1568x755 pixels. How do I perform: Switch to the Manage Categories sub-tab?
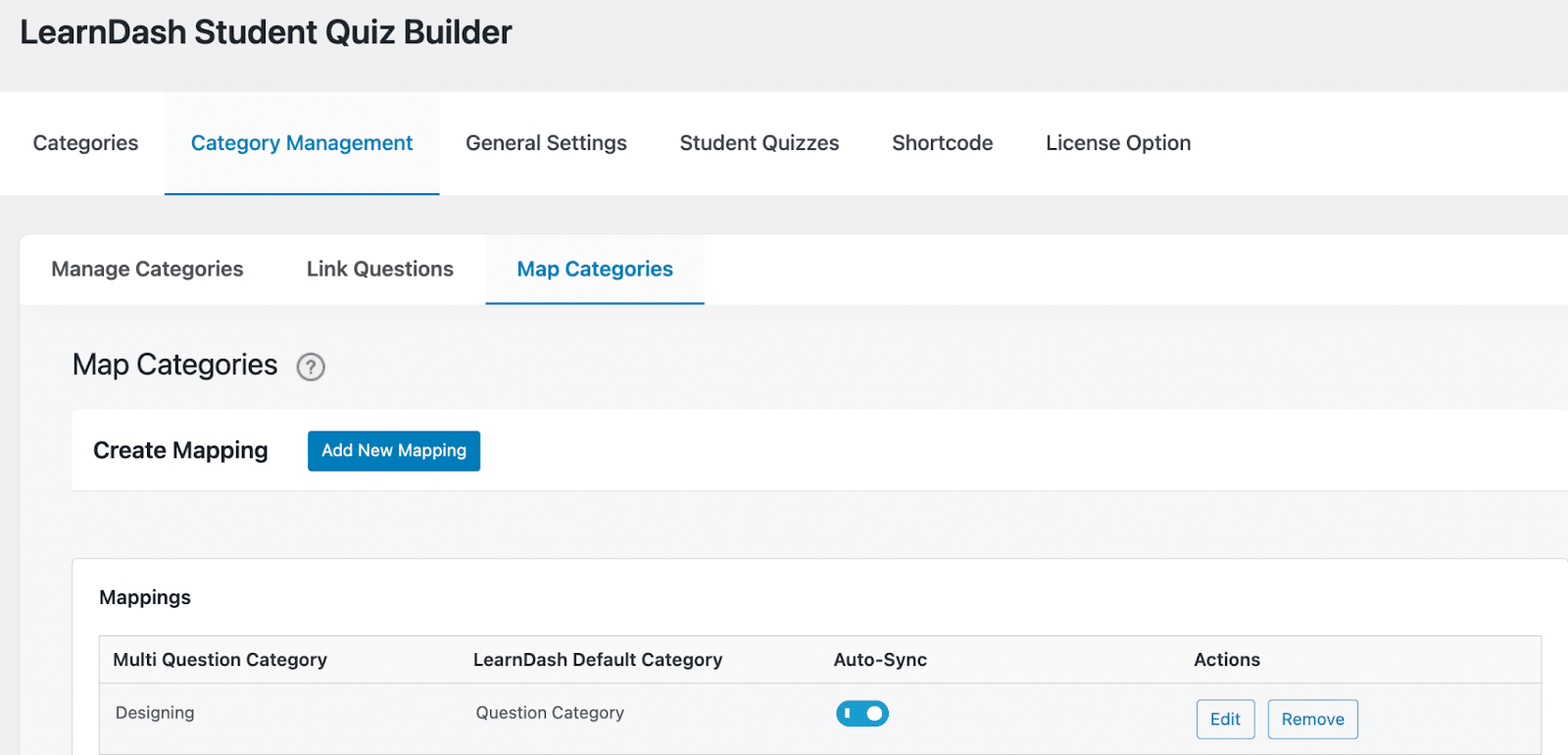click(147, 270)
